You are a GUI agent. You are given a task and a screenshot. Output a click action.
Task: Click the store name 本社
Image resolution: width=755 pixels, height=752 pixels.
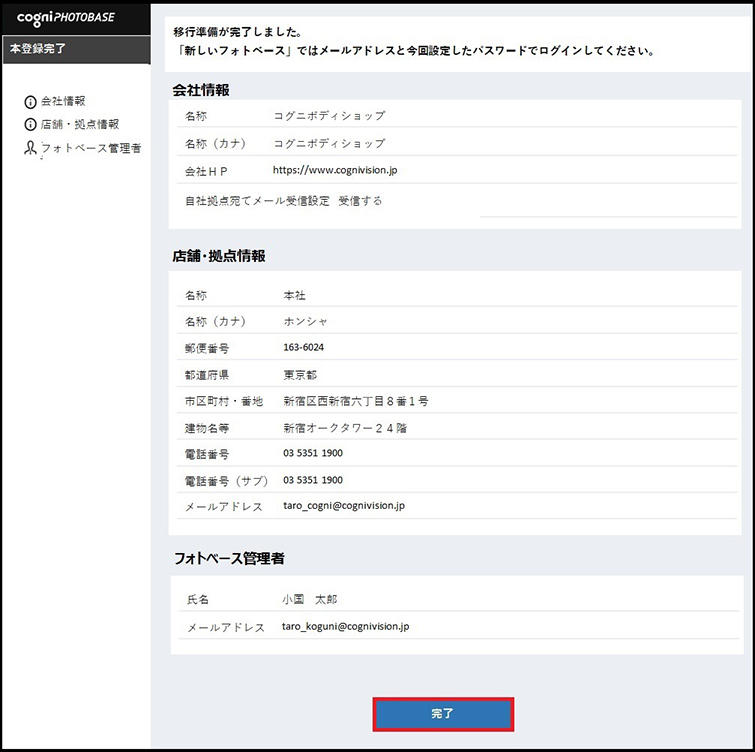[x=294, y=295]
